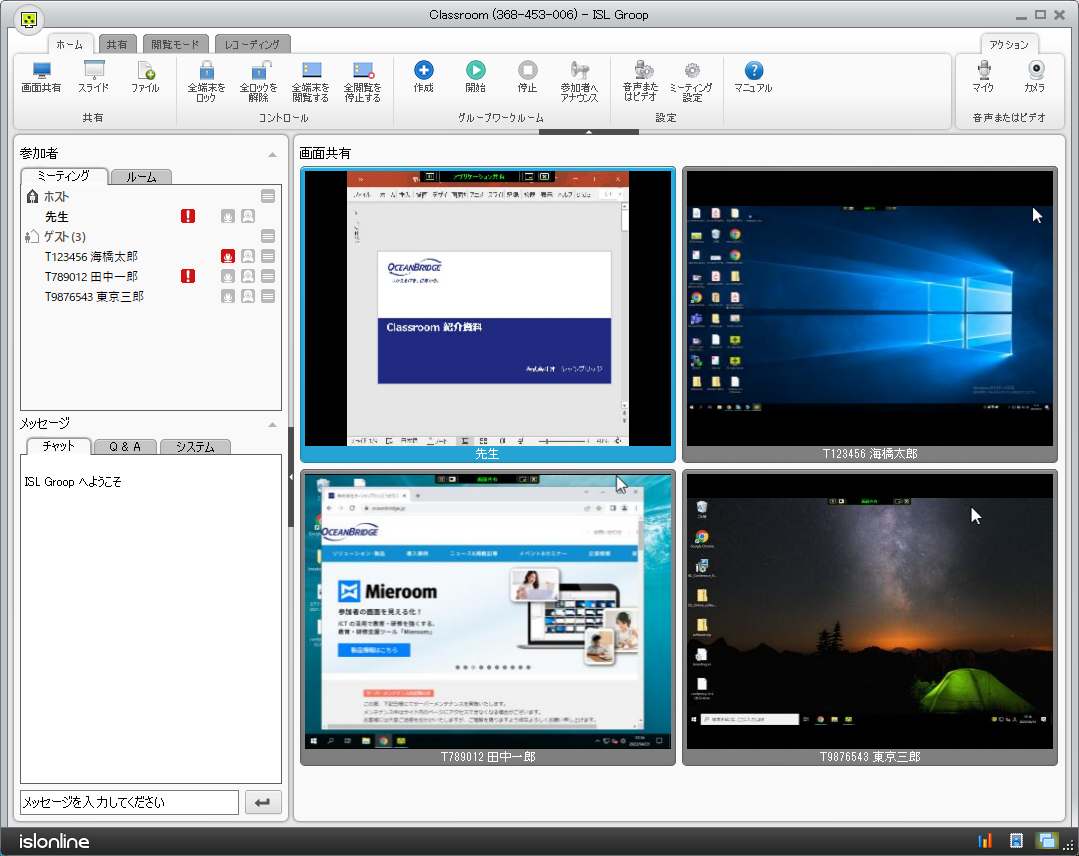Open the Q & A message tab
The width and height of the screenshot is (1079, 856).
coord(125,447)
